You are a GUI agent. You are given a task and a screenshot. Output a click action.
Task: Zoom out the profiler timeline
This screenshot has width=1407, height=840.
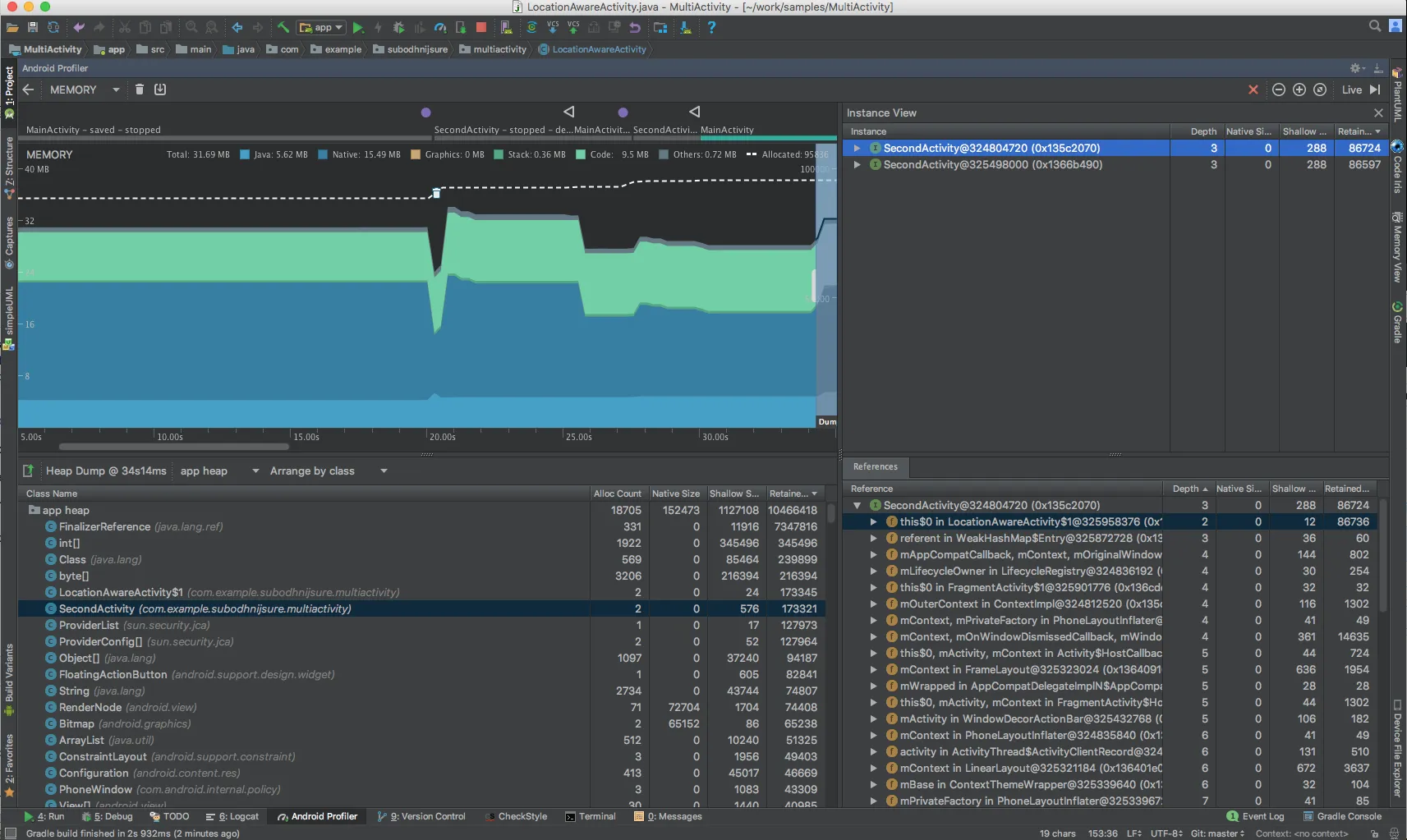pyautogui.click(x=1279, y=90)
